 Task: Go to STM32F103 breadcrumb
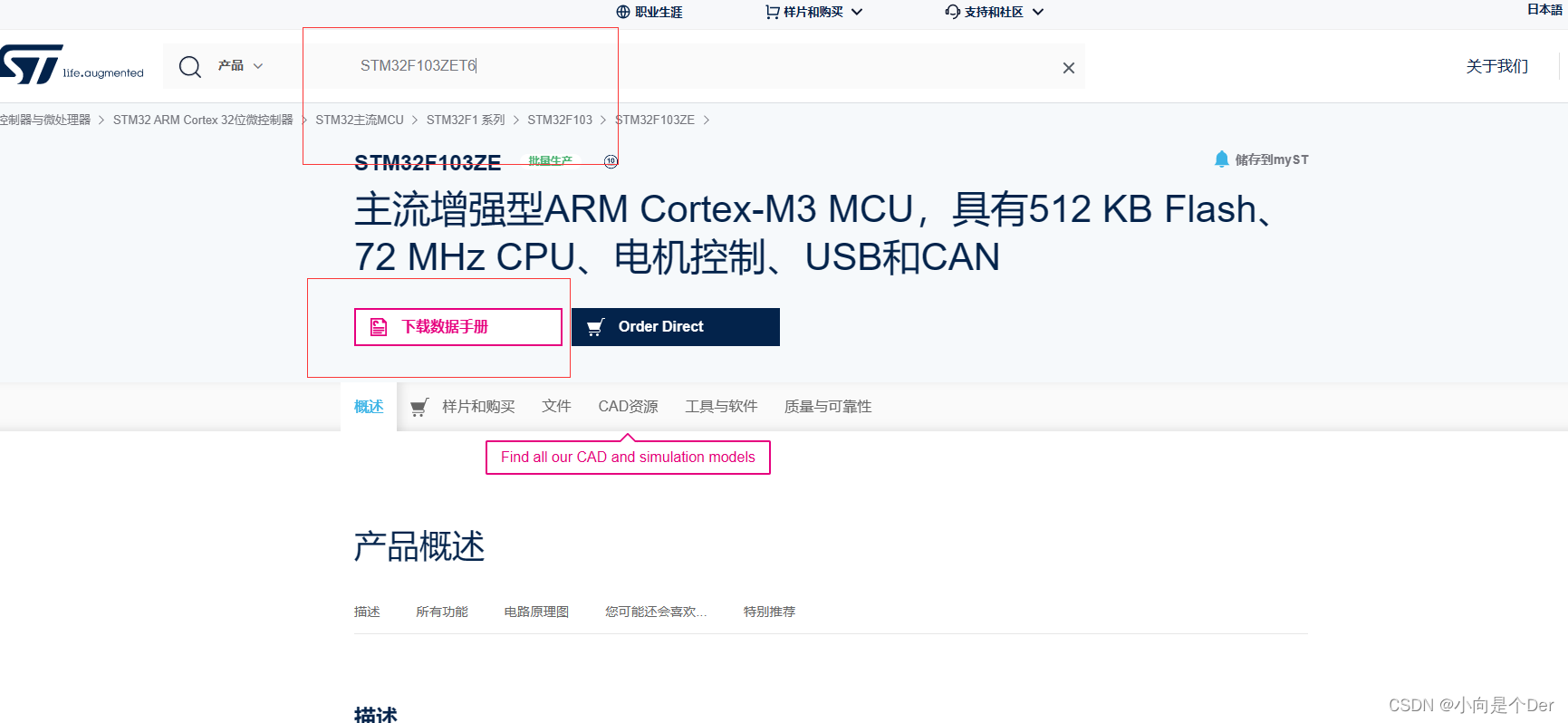[560, 120]
